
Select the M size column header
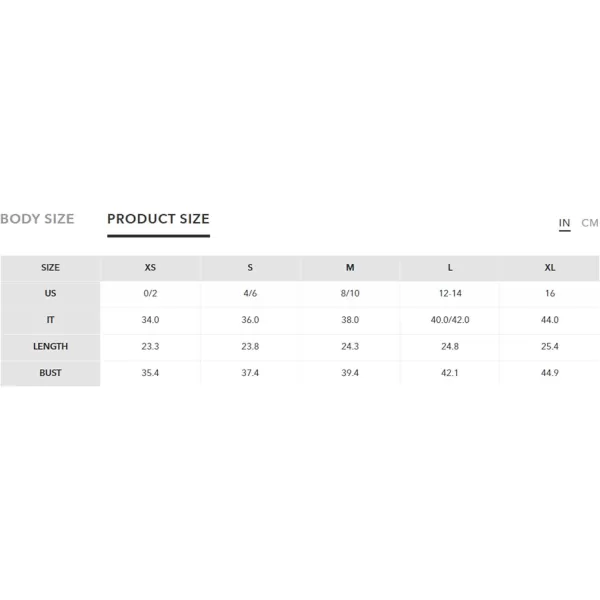(x=350, y=268)
